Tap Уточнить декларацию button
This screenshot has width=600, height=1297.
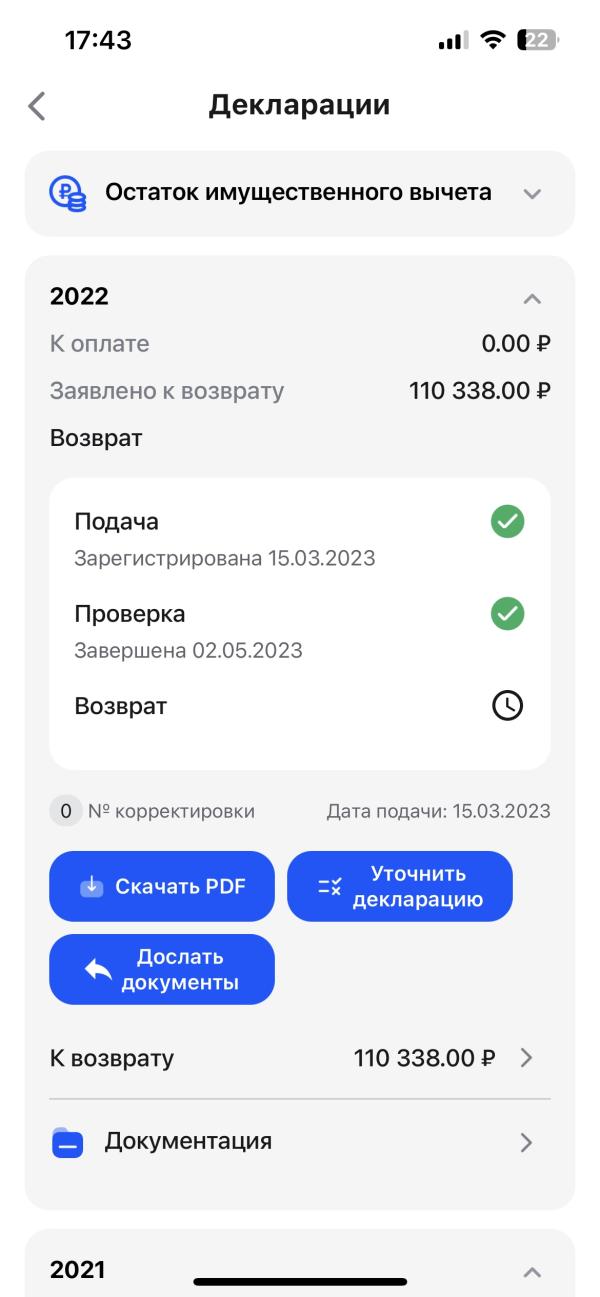[x=400, y=886]
